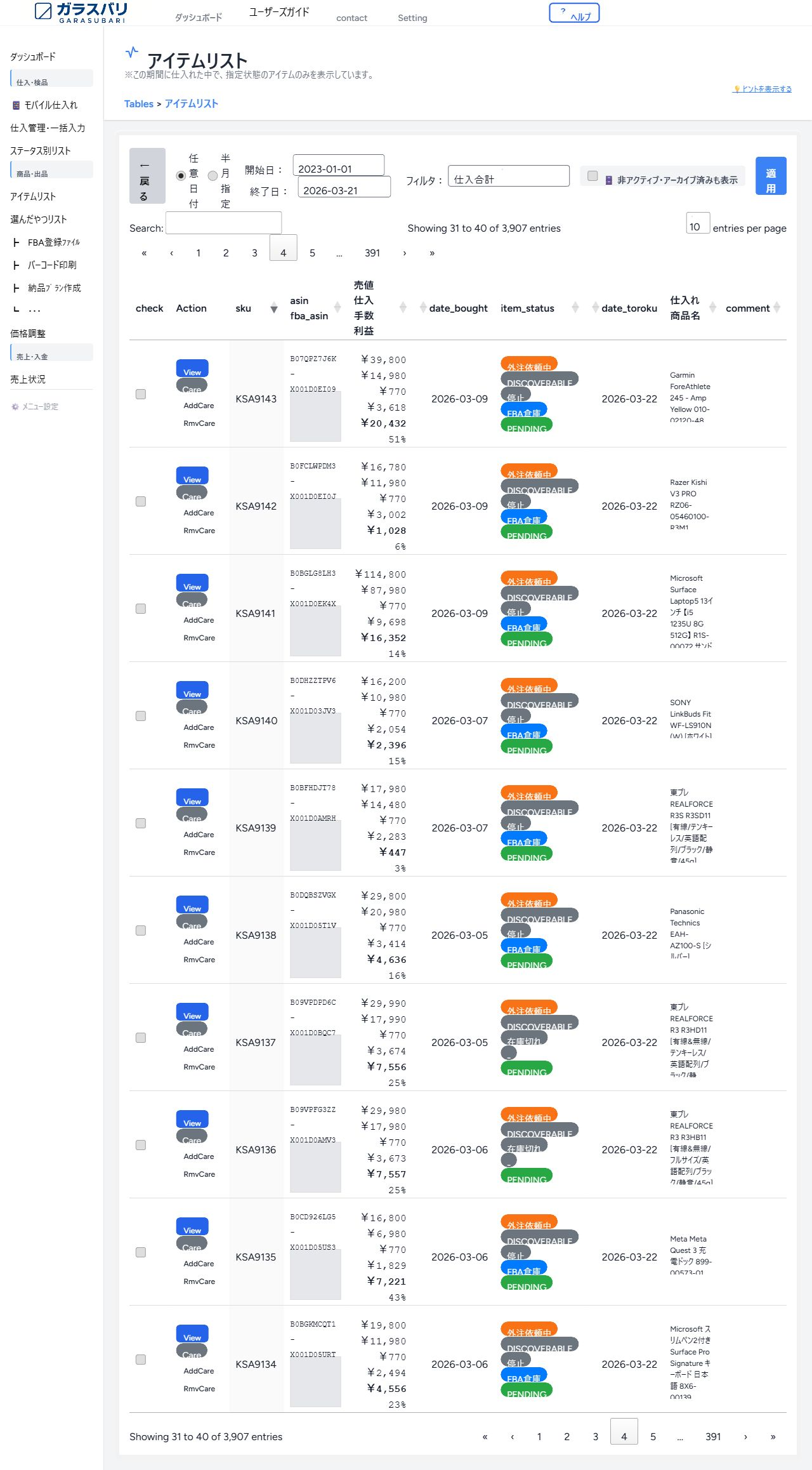
Task: Sort the comment column using its arrows
Action: (x=776, y=308)
